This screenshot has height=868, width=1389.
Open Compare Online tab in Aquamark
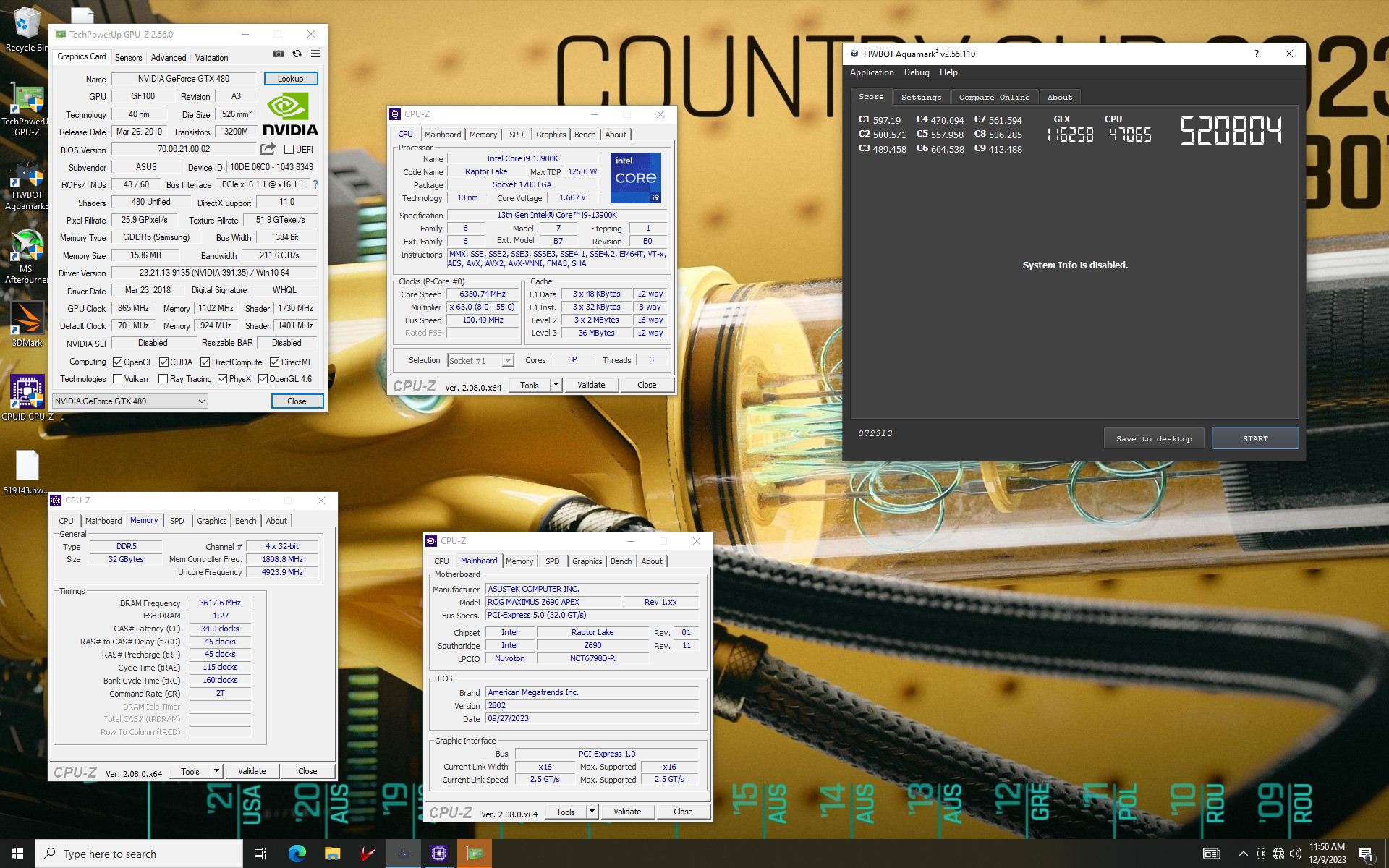click(x=994, y=97)
